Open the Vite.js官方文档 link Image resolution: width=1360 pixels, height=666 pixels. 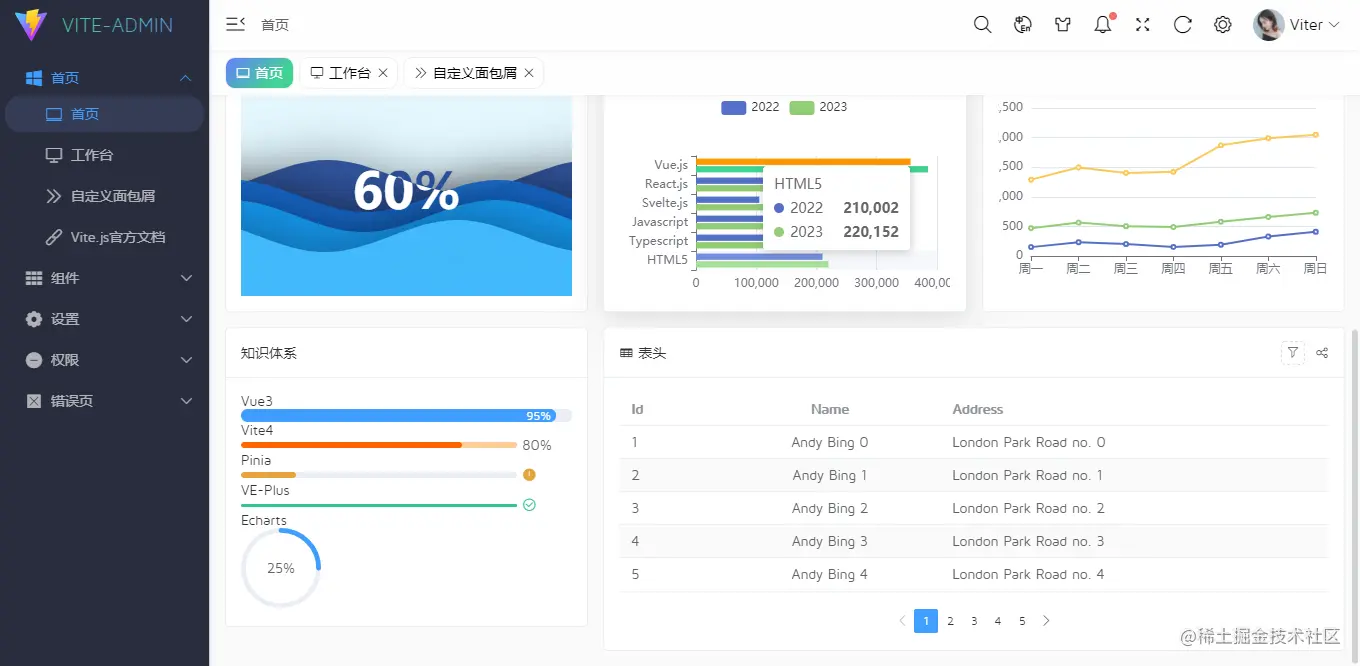point(117,237)
